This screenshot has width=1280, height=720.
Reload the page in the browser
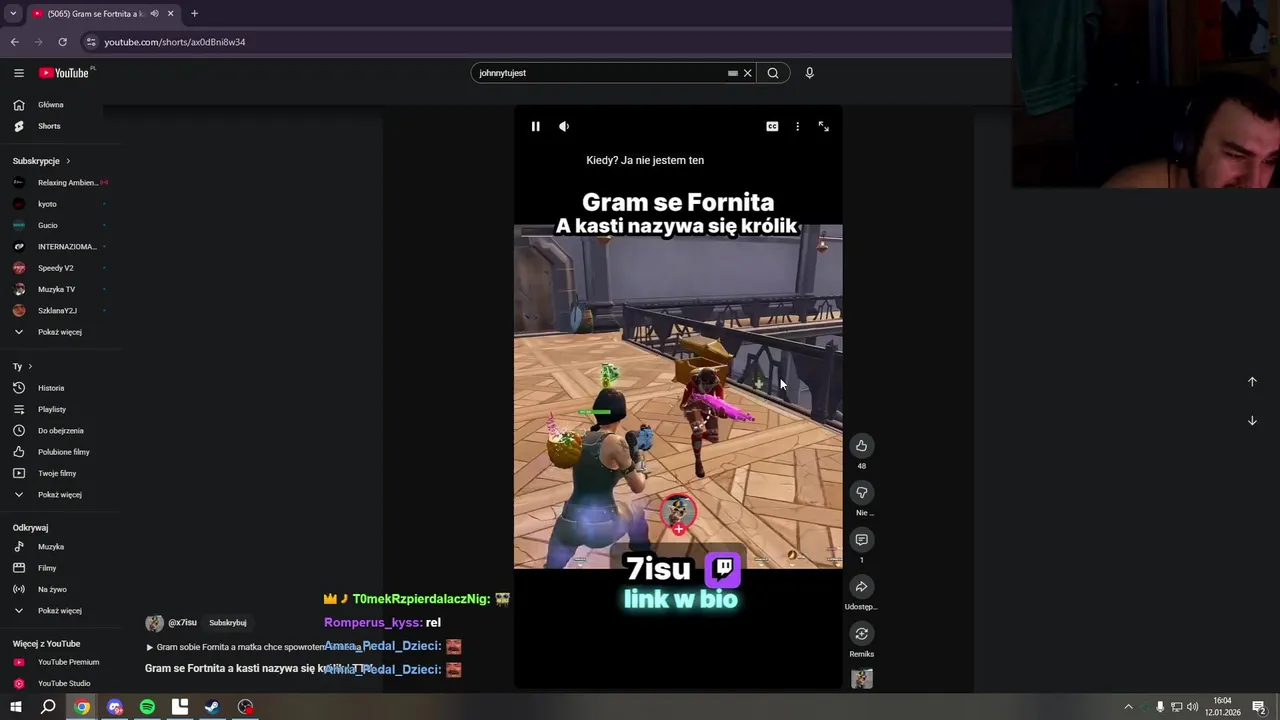point(62,42)
